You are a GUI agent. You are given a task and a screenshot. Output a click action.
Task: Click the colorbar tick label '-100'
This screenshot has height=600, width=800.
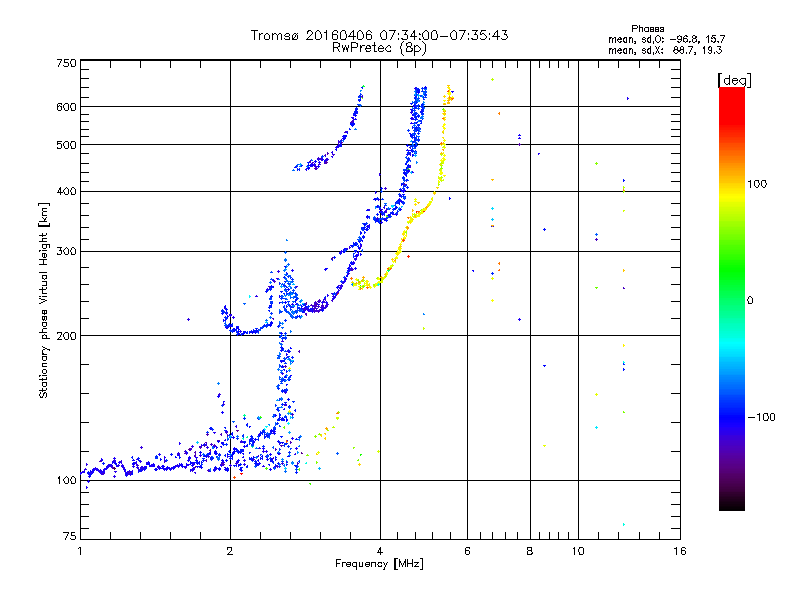point(761,417)
